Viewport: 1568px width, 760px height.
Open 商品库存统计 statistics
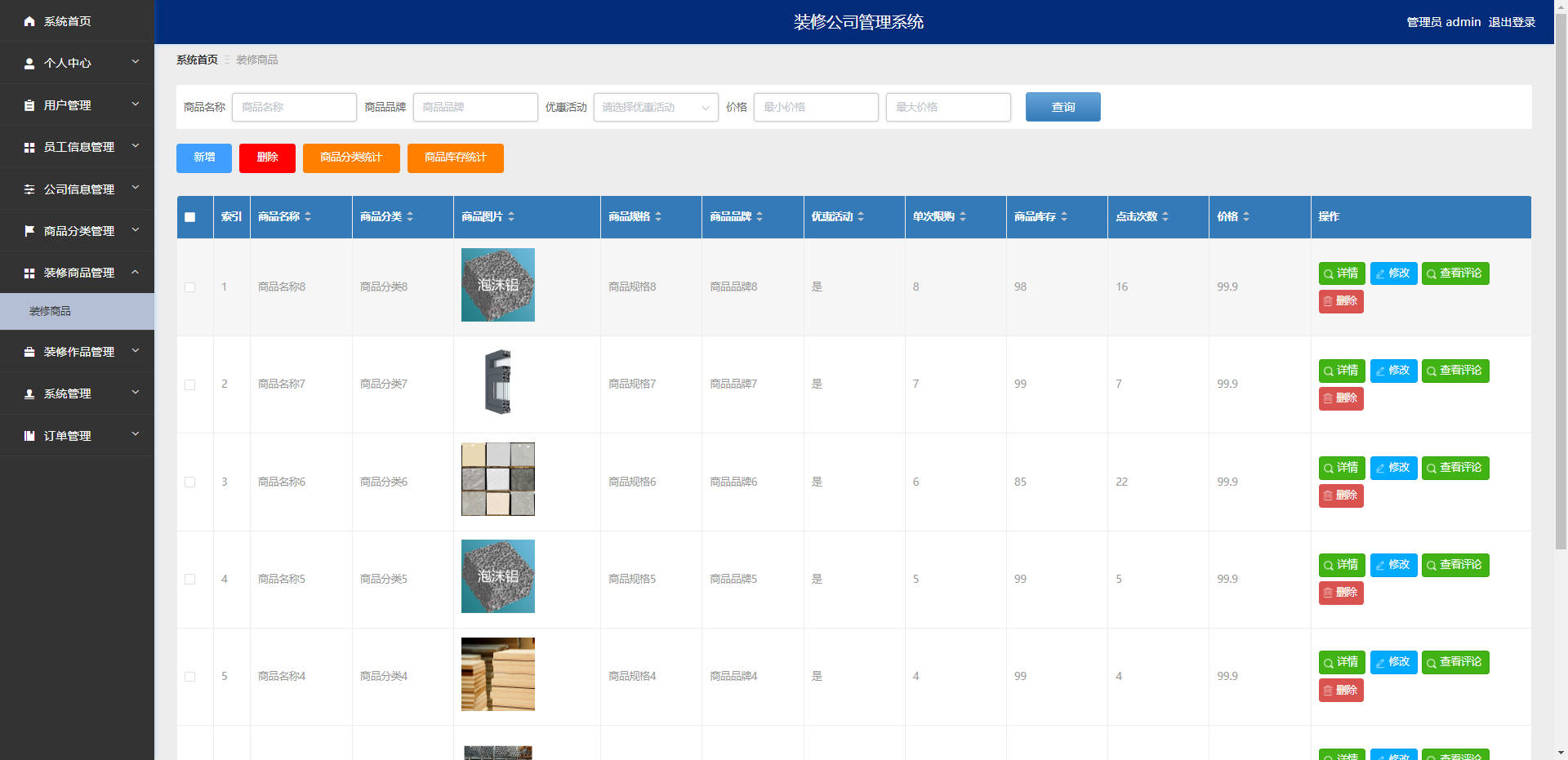456,158
